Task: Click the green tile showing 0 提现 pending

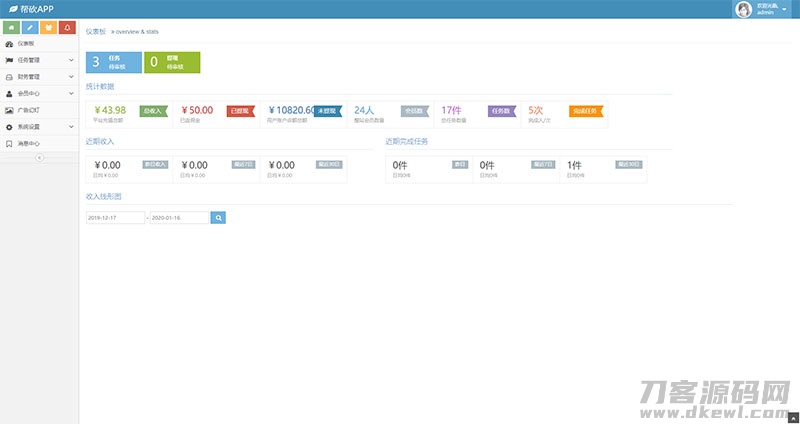Action: point(172,62)
